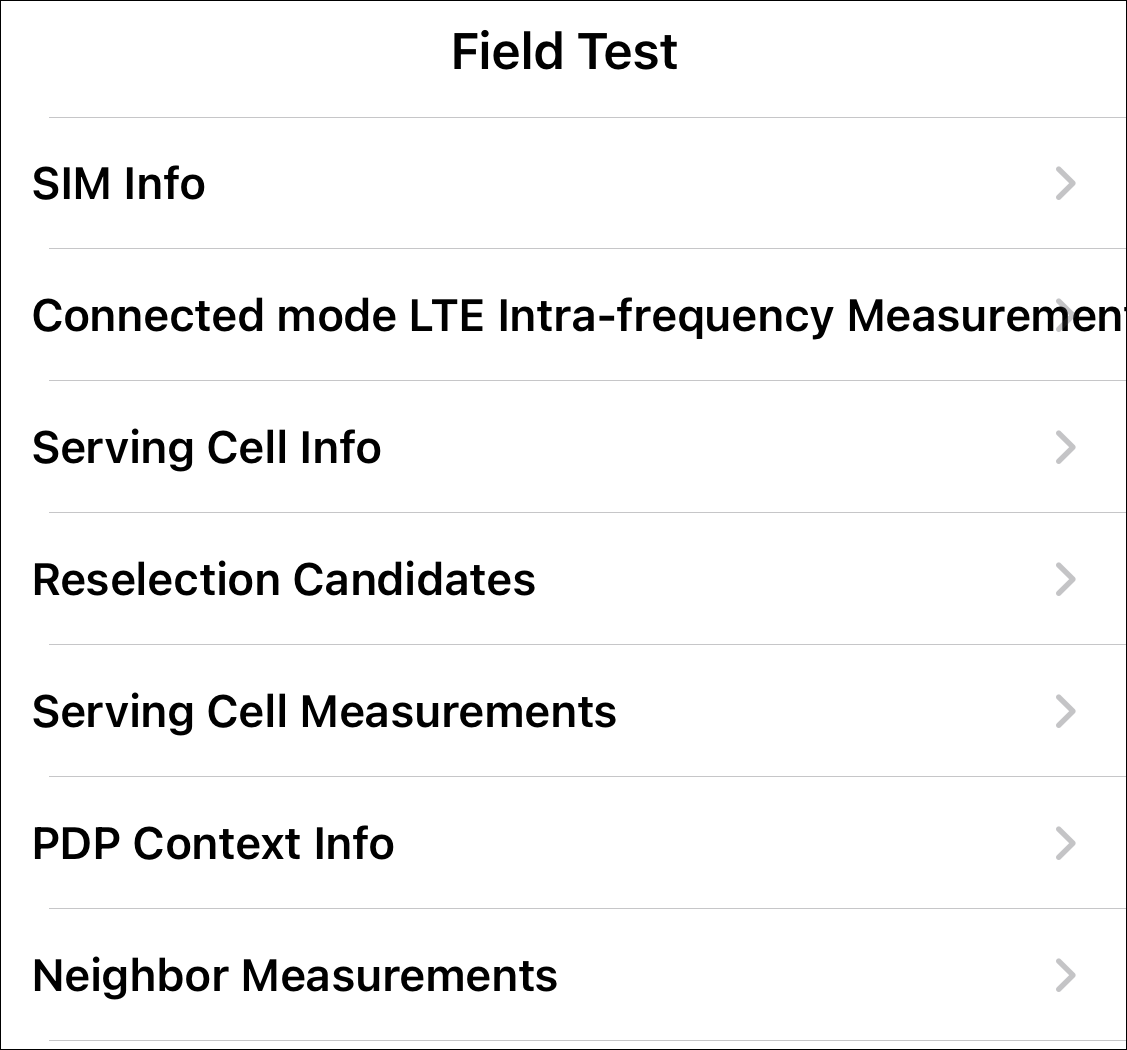Tap the chevron next to SIM Info

point(1066,183)
